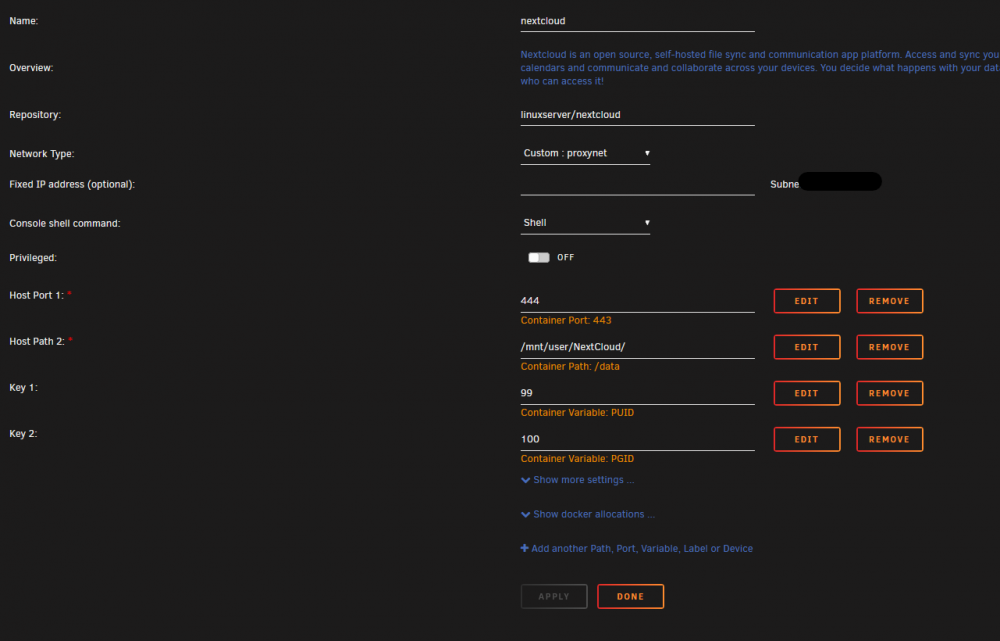
Task: Expand Show more settings
Action: pos(578,480)
